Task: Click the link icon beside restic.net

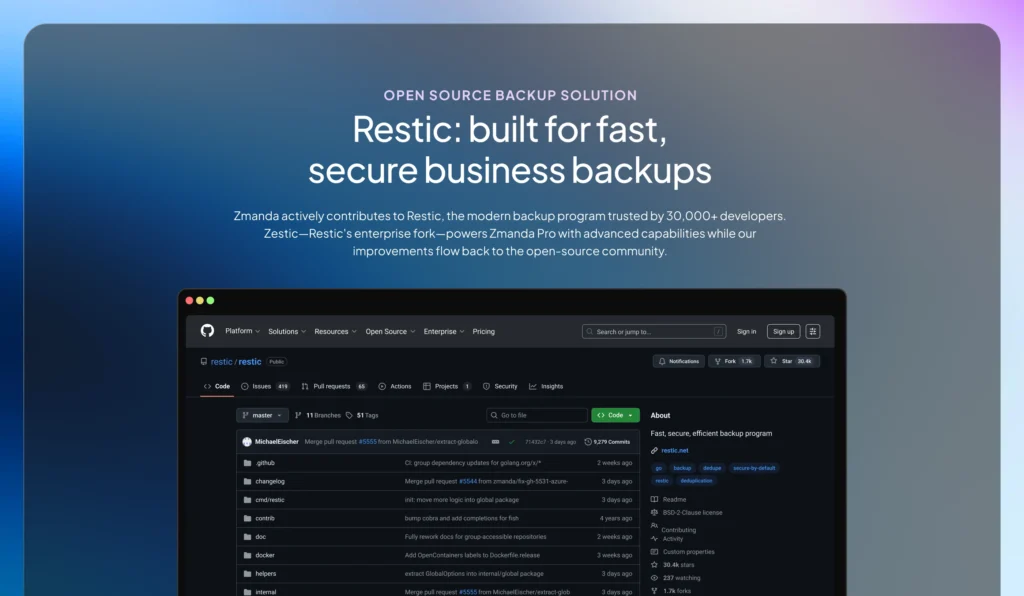Action: coord(653,450)
